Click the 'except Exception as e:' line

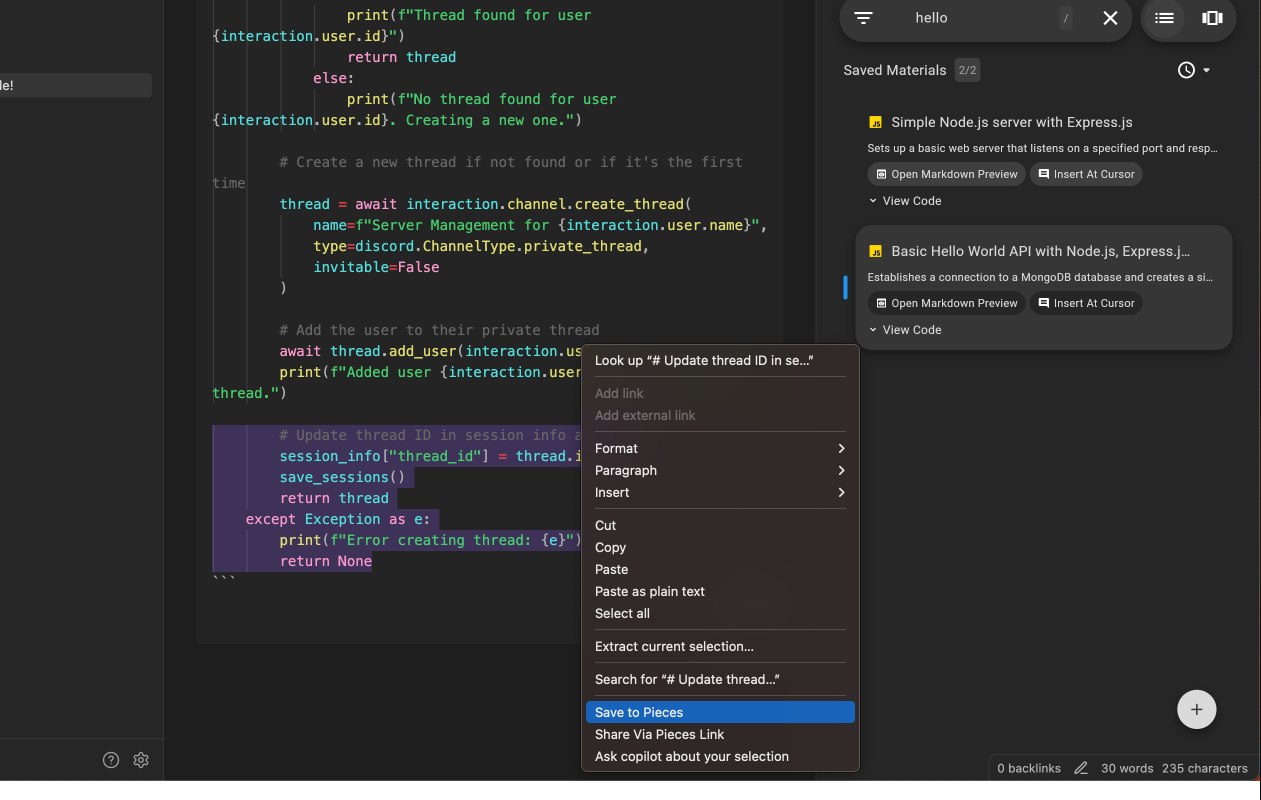339,519
